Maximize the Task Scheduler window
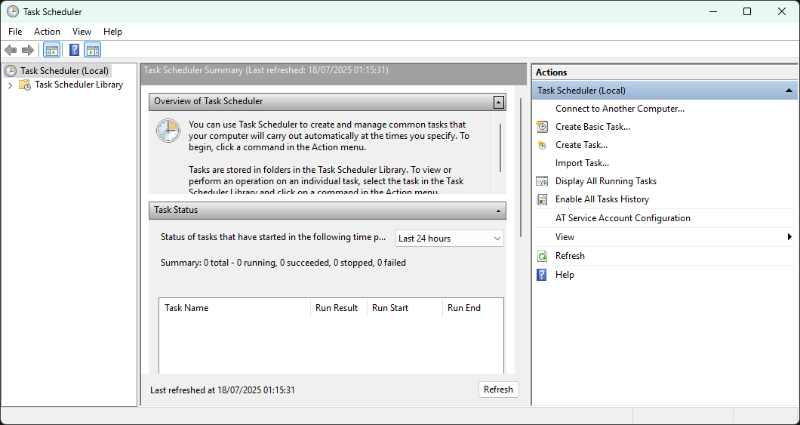Screen dimensions: 800x425 747,11
